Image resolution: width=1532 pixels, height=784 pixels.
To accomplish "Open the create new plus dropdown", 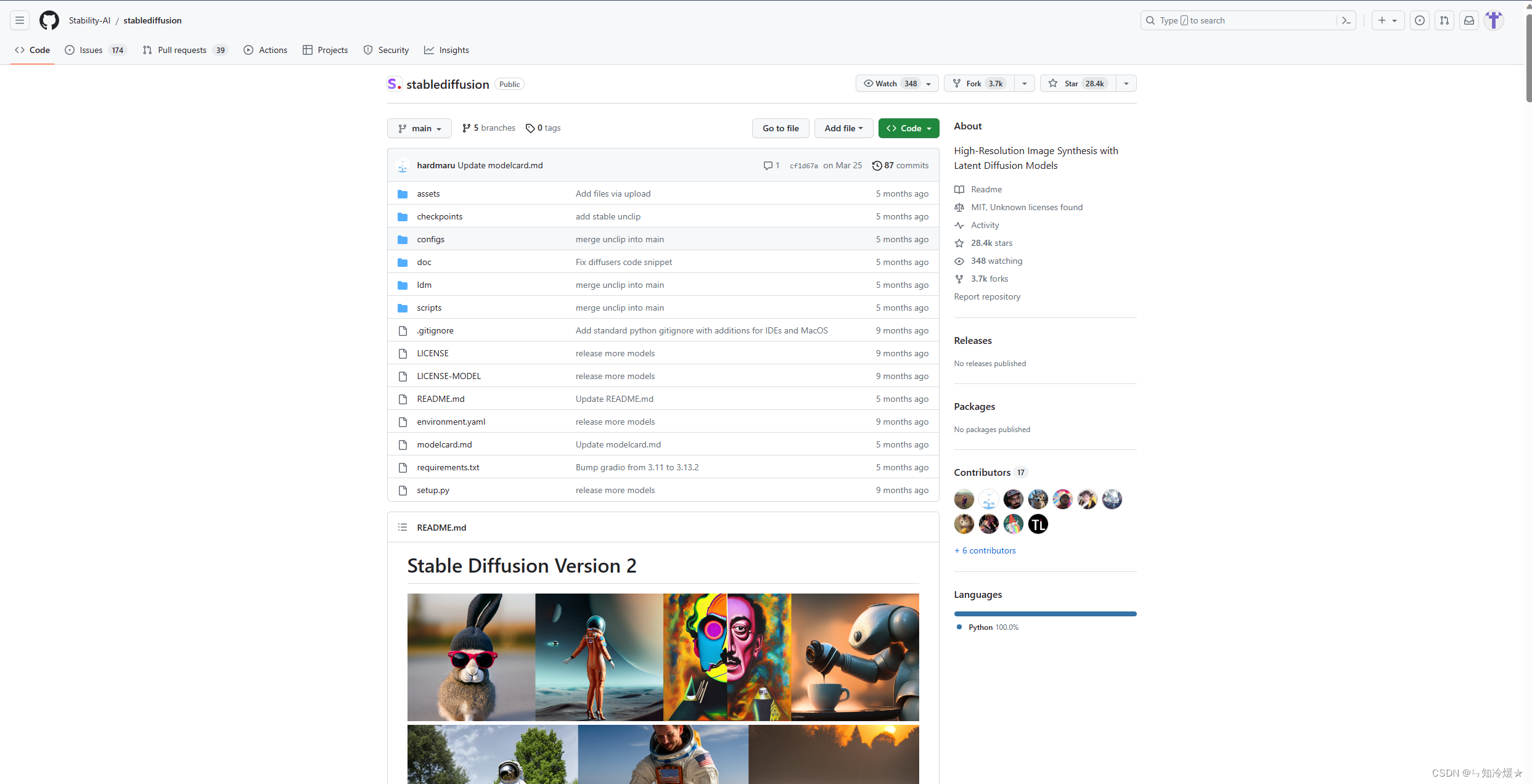I will coord(1388,20).
